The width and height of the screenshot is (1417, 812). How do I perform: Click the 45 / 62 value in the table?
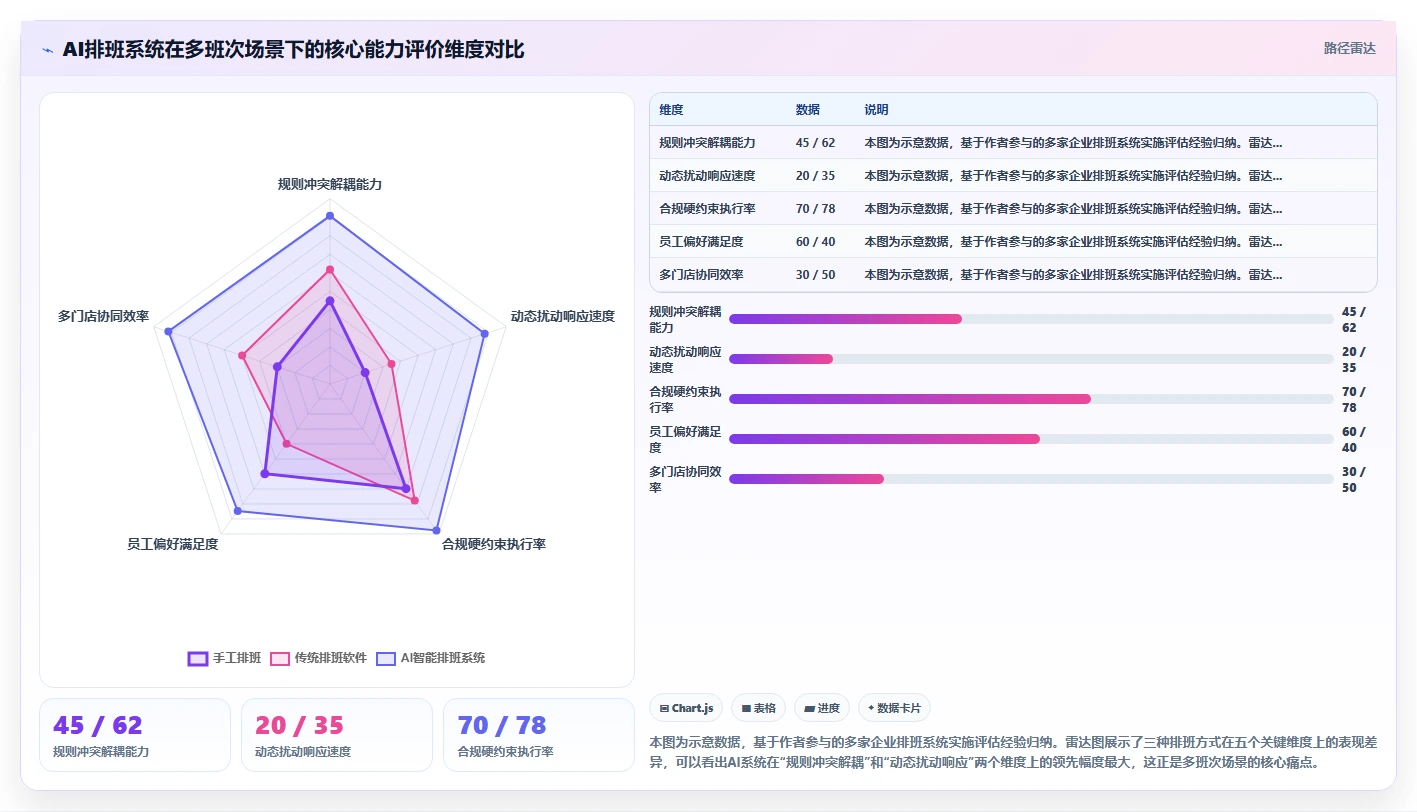pos(815,143)
